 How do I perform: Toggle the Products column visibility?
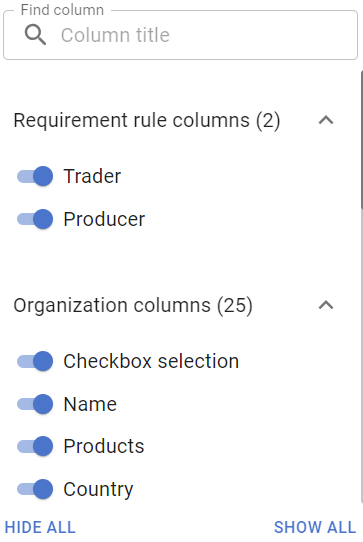point(35,446)
